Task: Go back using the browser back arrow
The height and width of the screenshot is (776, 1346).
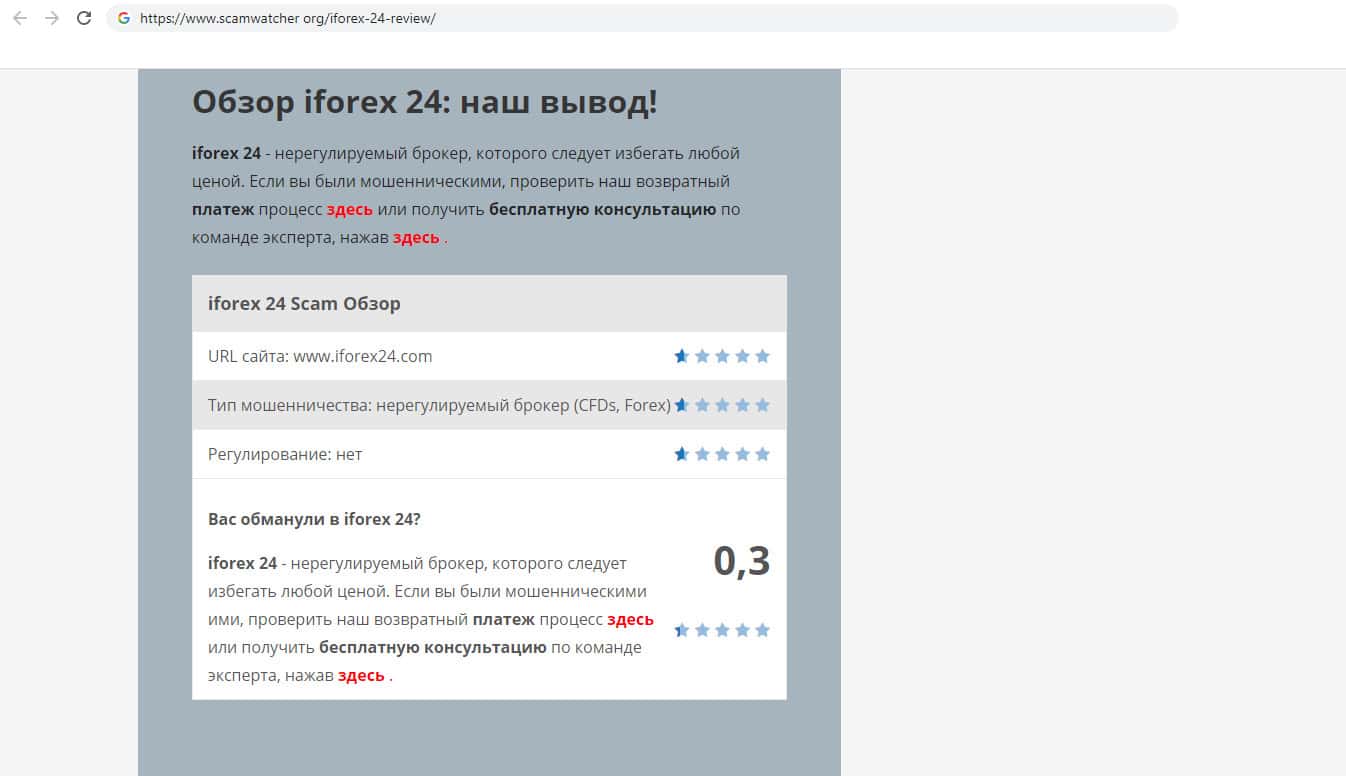Action: pyautogui.click(x=20, y=18)
